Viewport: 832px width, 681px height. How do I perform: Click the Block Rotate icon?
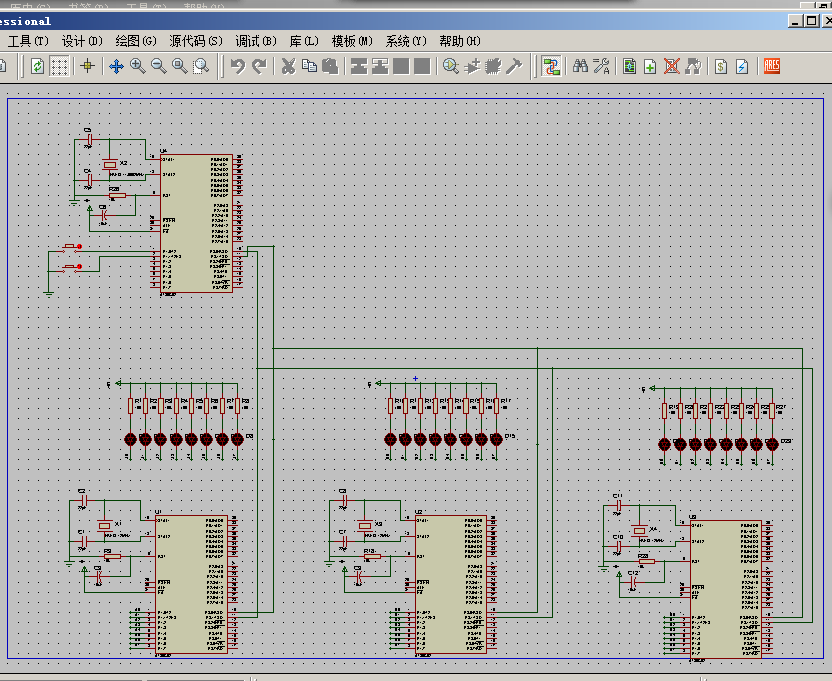point(401,66)
